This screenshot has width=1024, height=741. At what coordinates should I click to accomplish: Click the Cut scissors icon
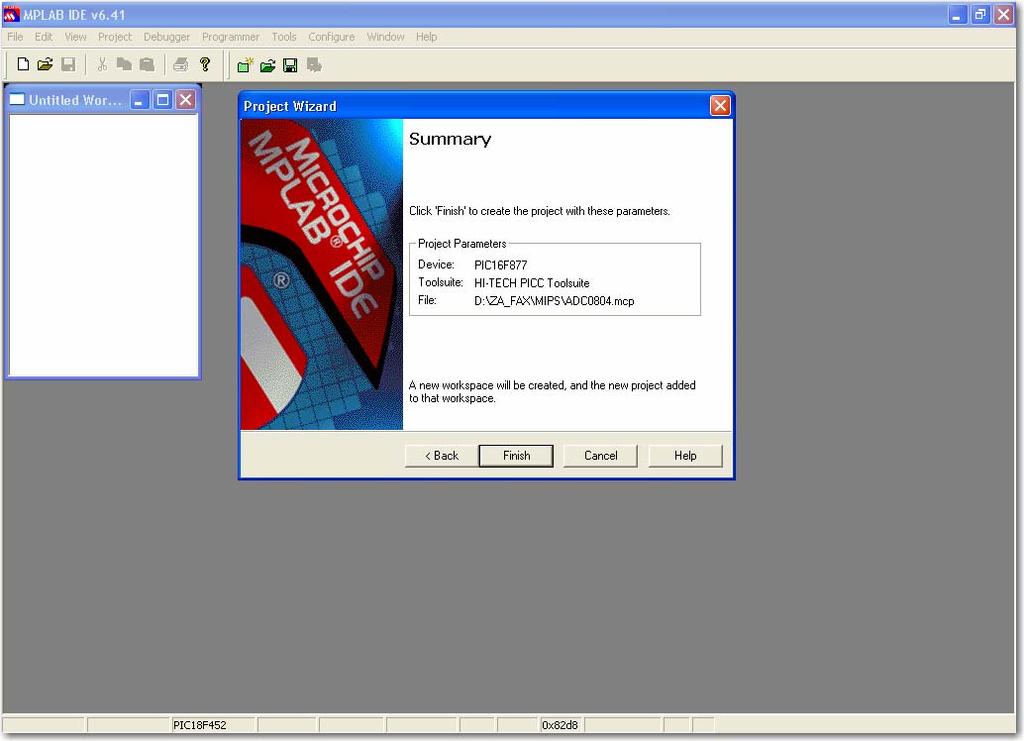(x=102, y=64)
